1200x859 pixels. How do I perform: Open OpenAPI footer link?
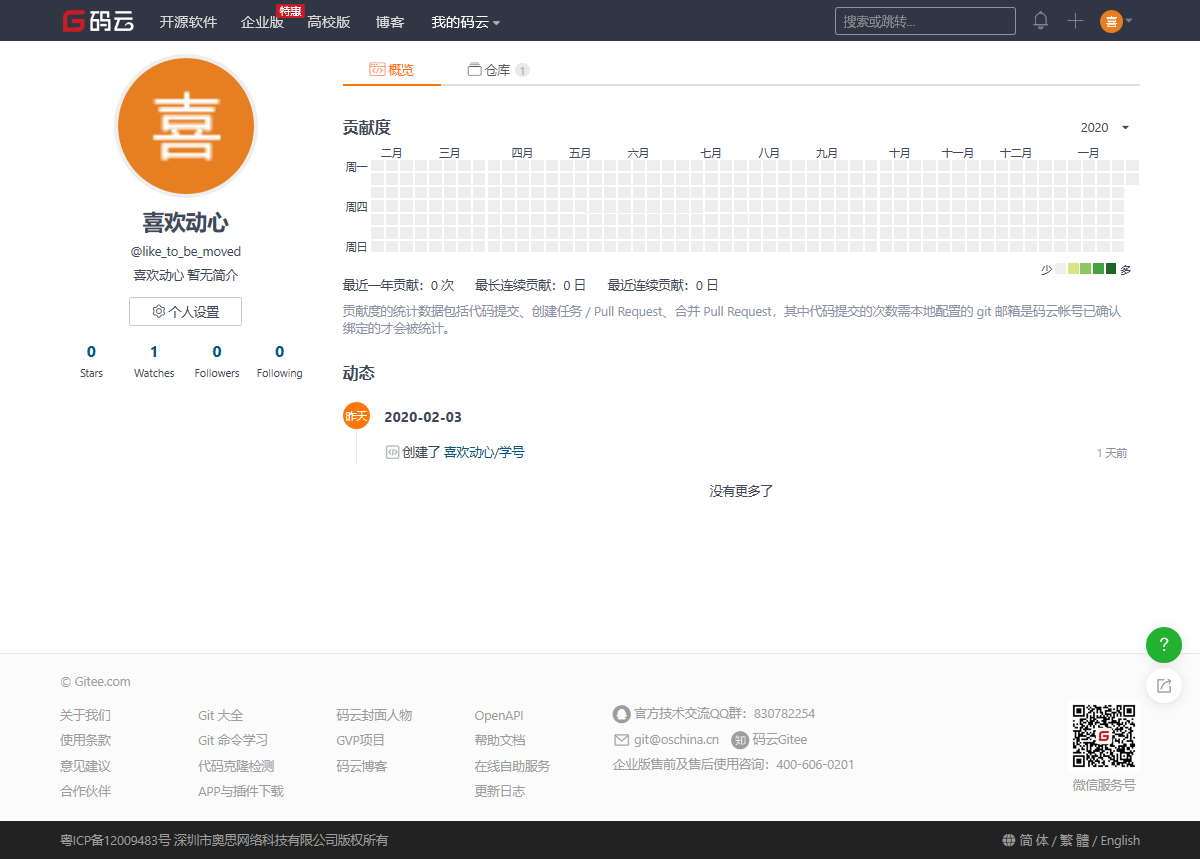pyautogui.click(x=498, y=715)
